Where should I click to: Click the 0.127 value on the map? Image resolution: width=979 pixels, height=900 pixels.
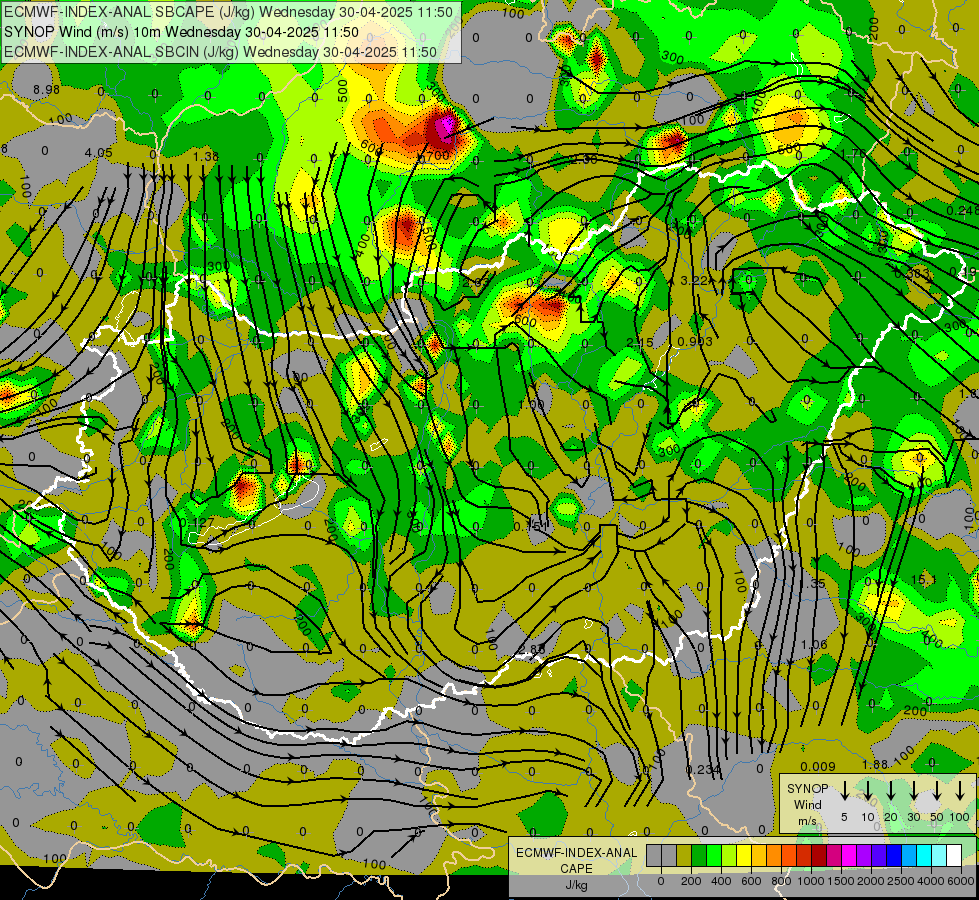click(x=196, y=522)
